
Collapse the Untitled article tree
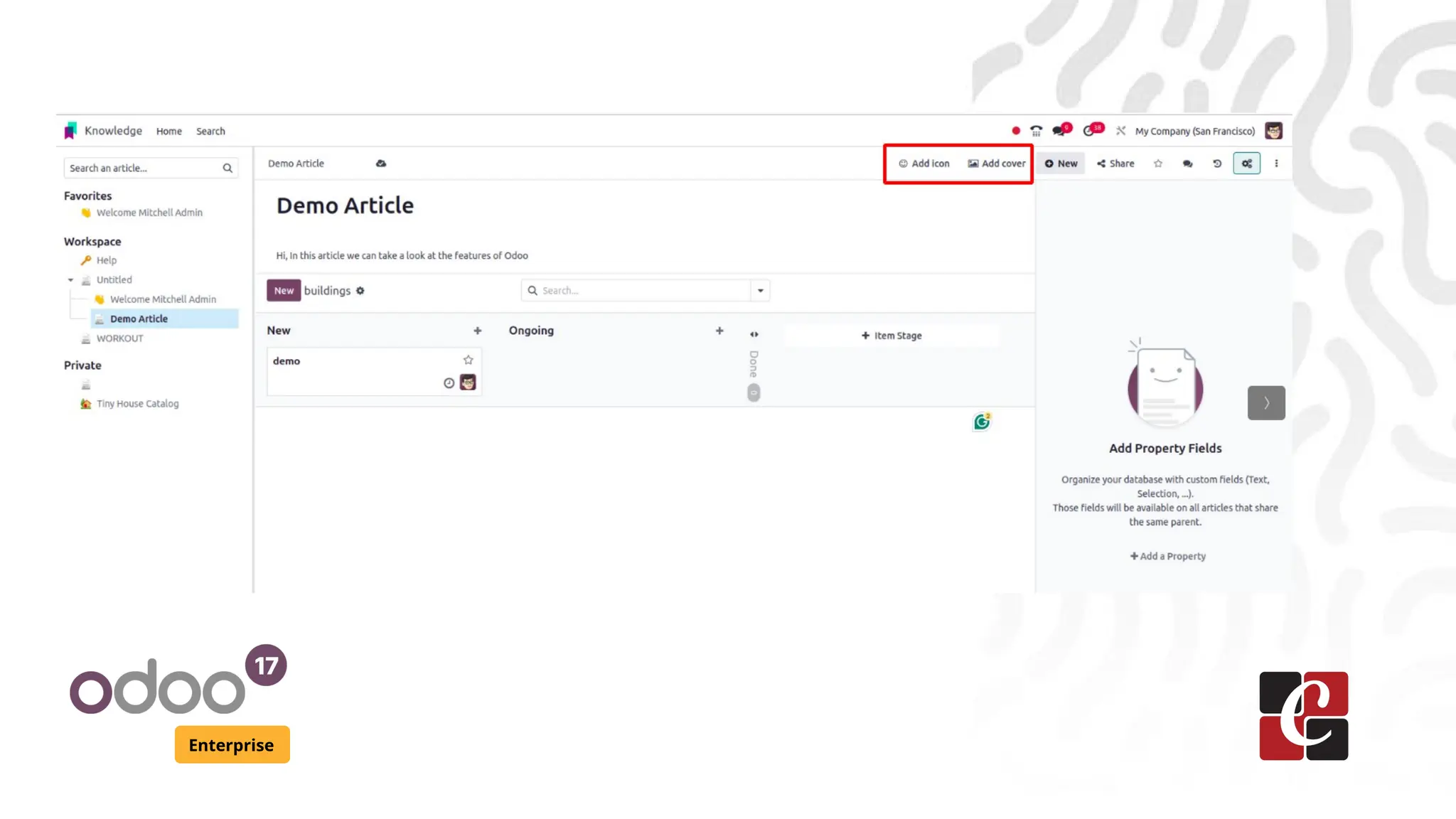(x=70, y=280)
